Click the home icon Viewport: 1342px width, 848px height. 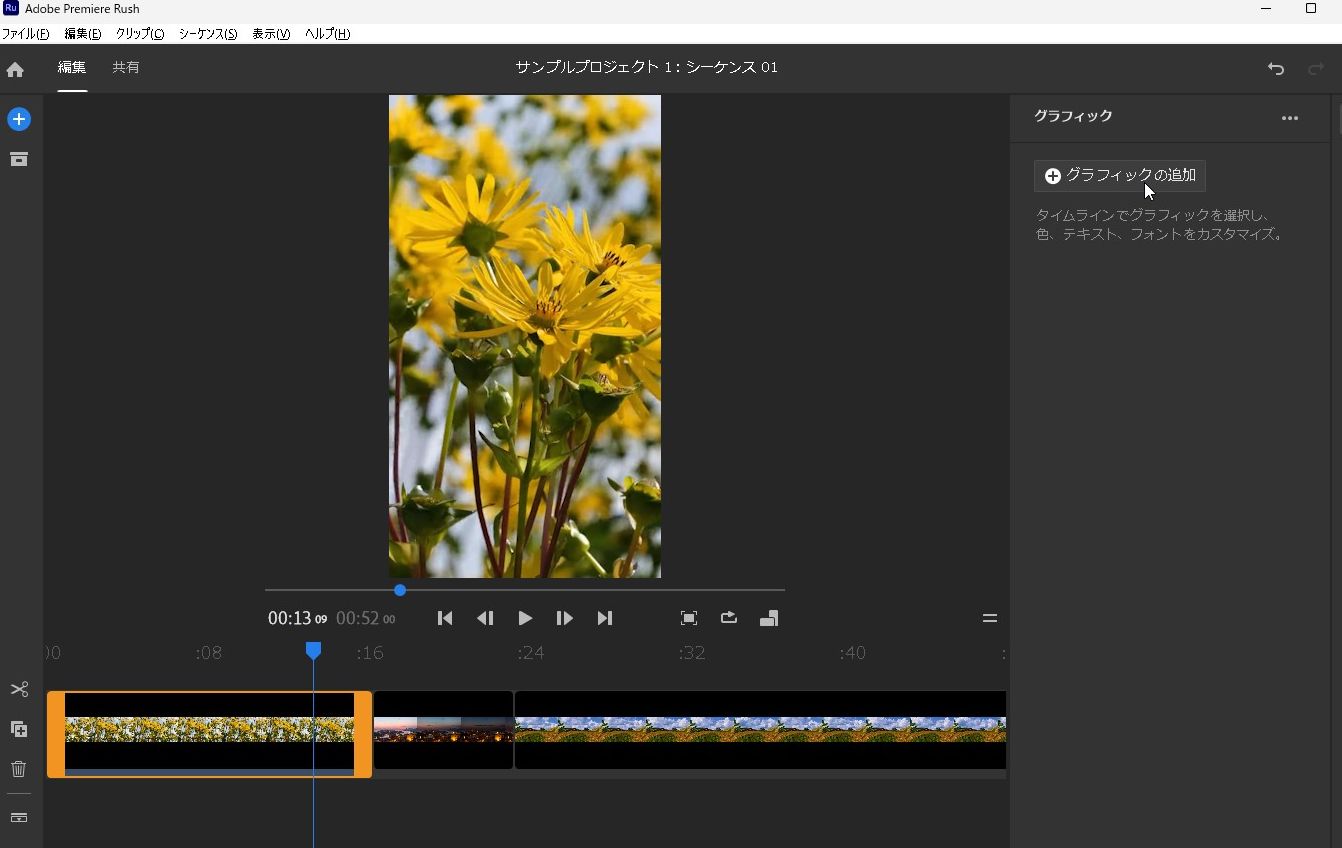point(15,69)
